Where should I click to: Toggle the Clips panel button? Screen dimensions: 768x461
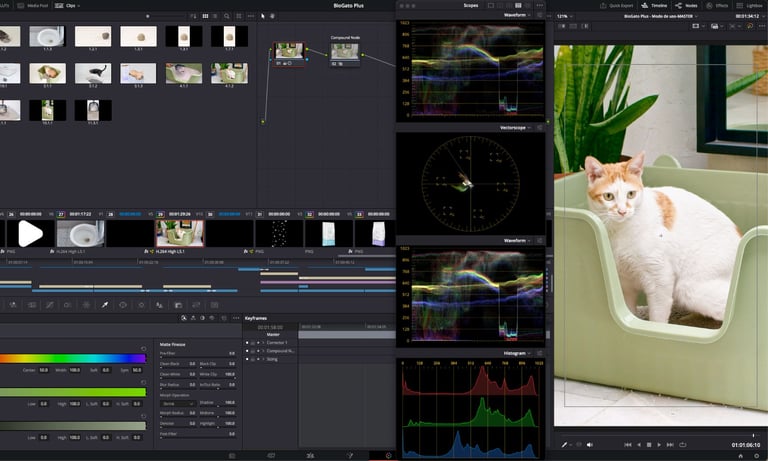(65, 6)
